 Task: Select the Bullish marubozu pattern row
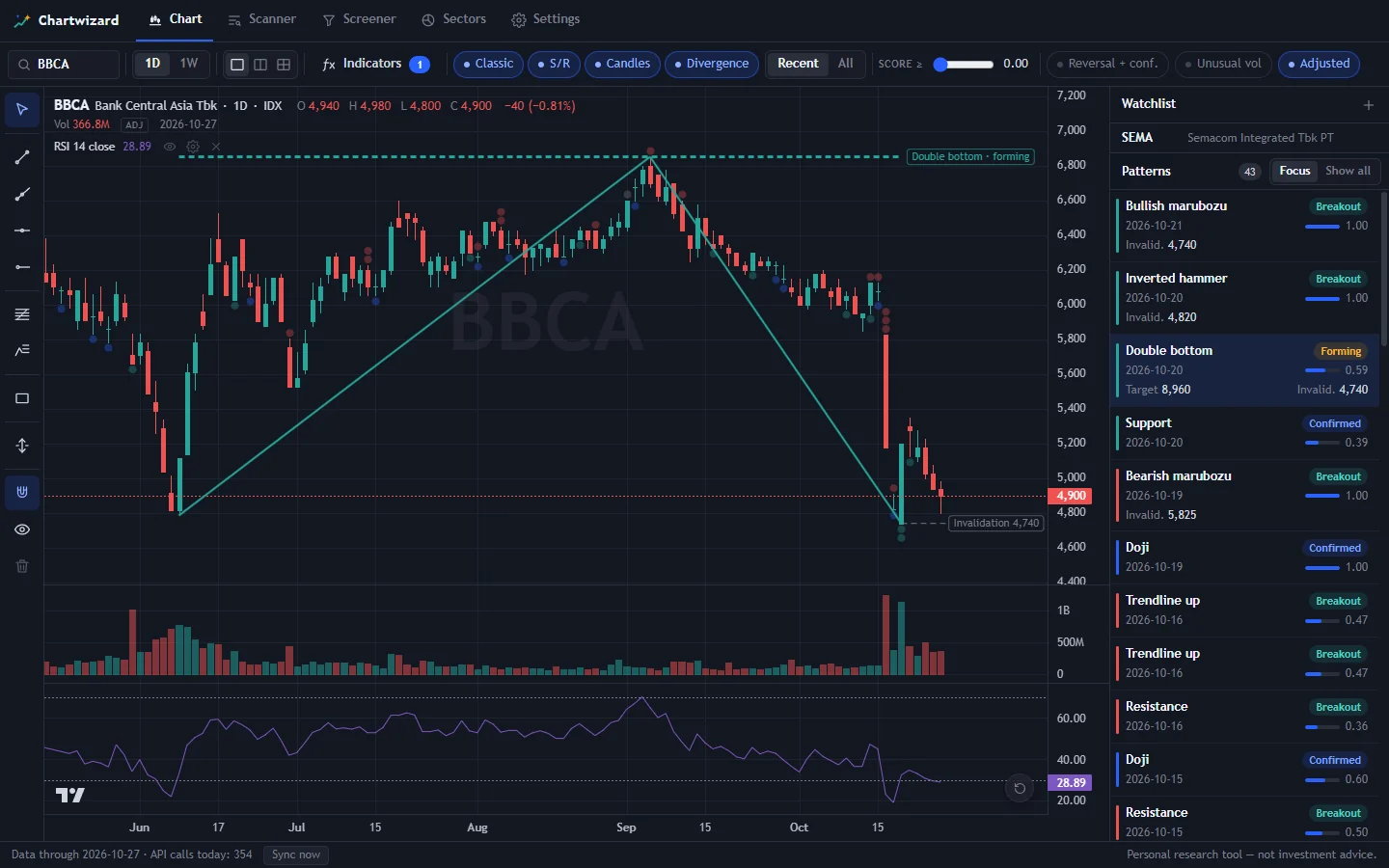point(1246,226)
